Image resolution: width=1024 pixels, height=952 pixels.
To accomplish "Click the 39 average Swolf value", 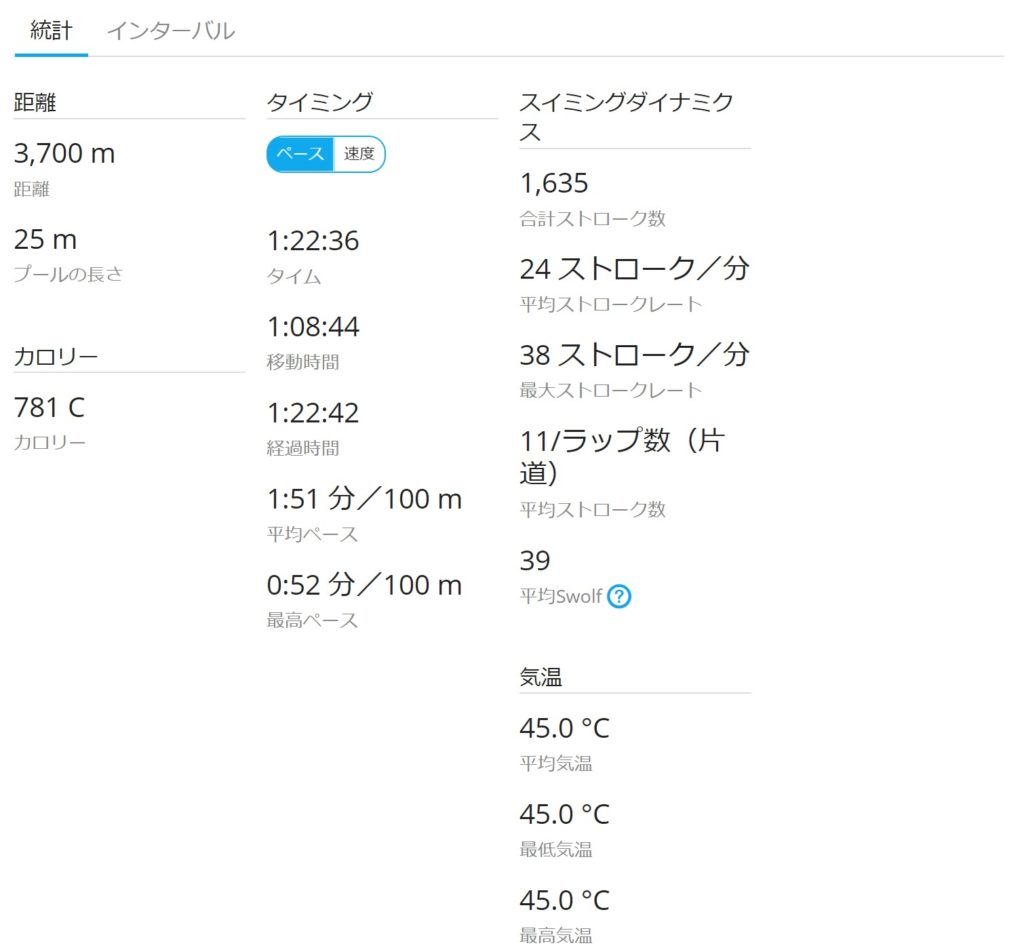I will pyautogui.click(x=535, y=560).
